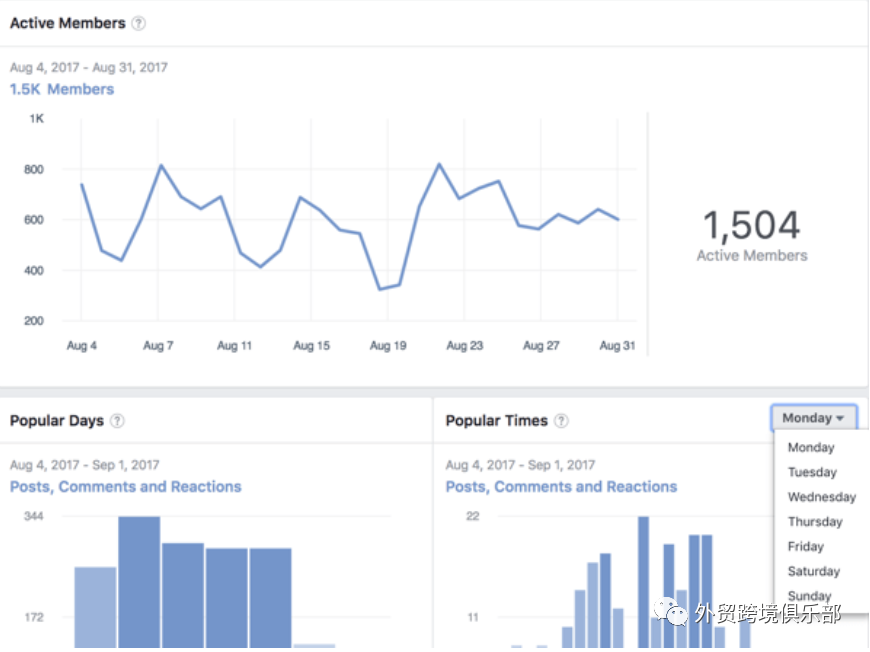Click Posts, Comments and Reactions under Popular Days

125,486
